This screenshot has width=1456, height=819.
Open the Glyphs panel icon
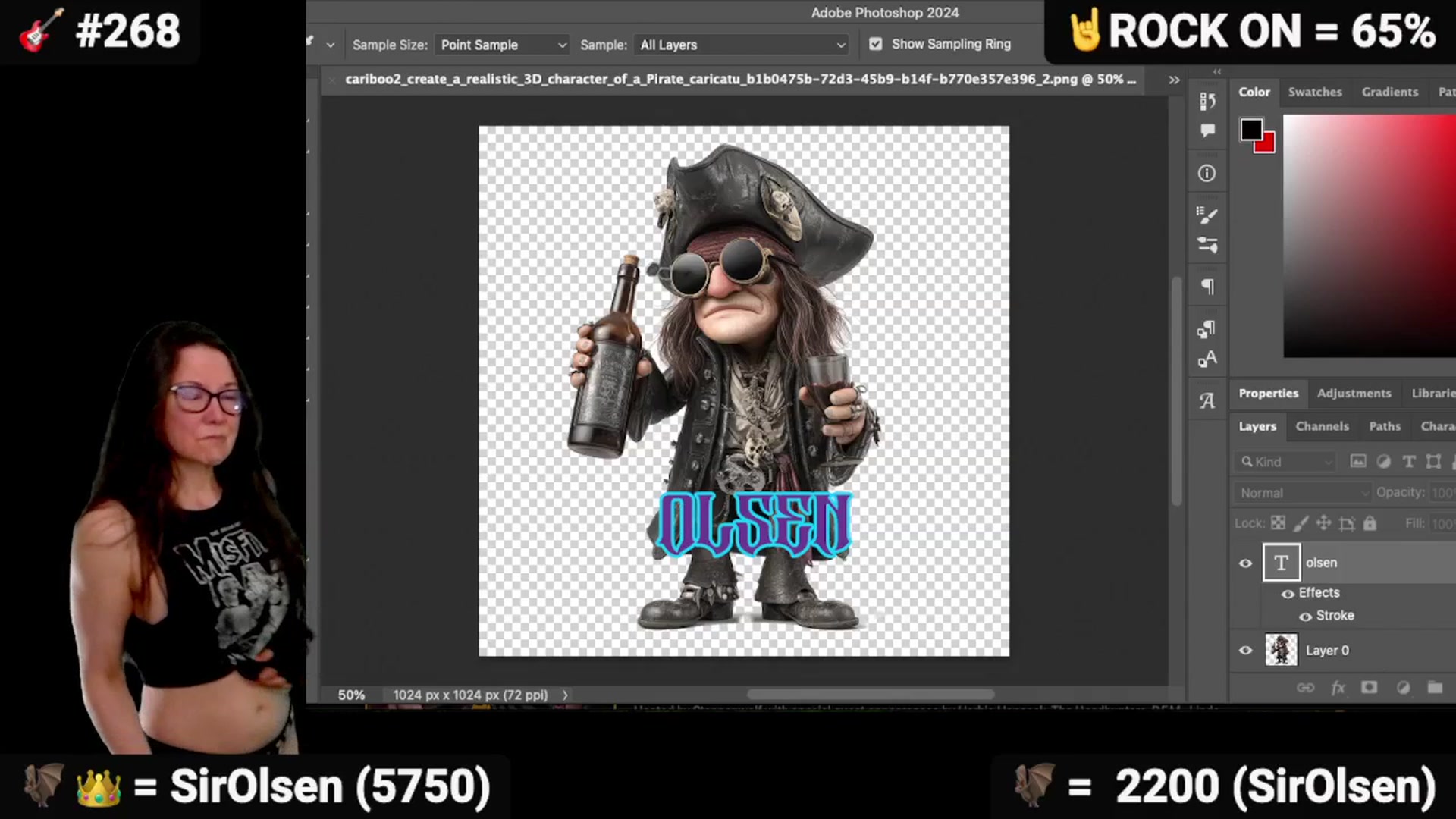[1207, 400]
